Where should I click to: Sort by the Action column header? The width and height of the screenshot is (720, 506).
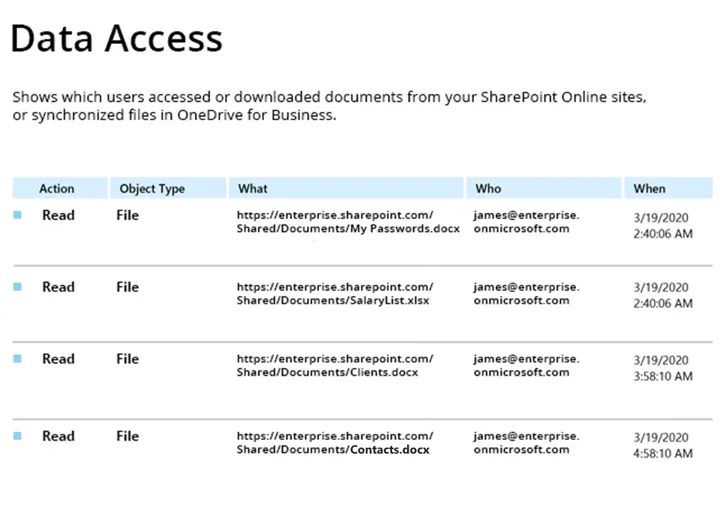tap(57, 188)
